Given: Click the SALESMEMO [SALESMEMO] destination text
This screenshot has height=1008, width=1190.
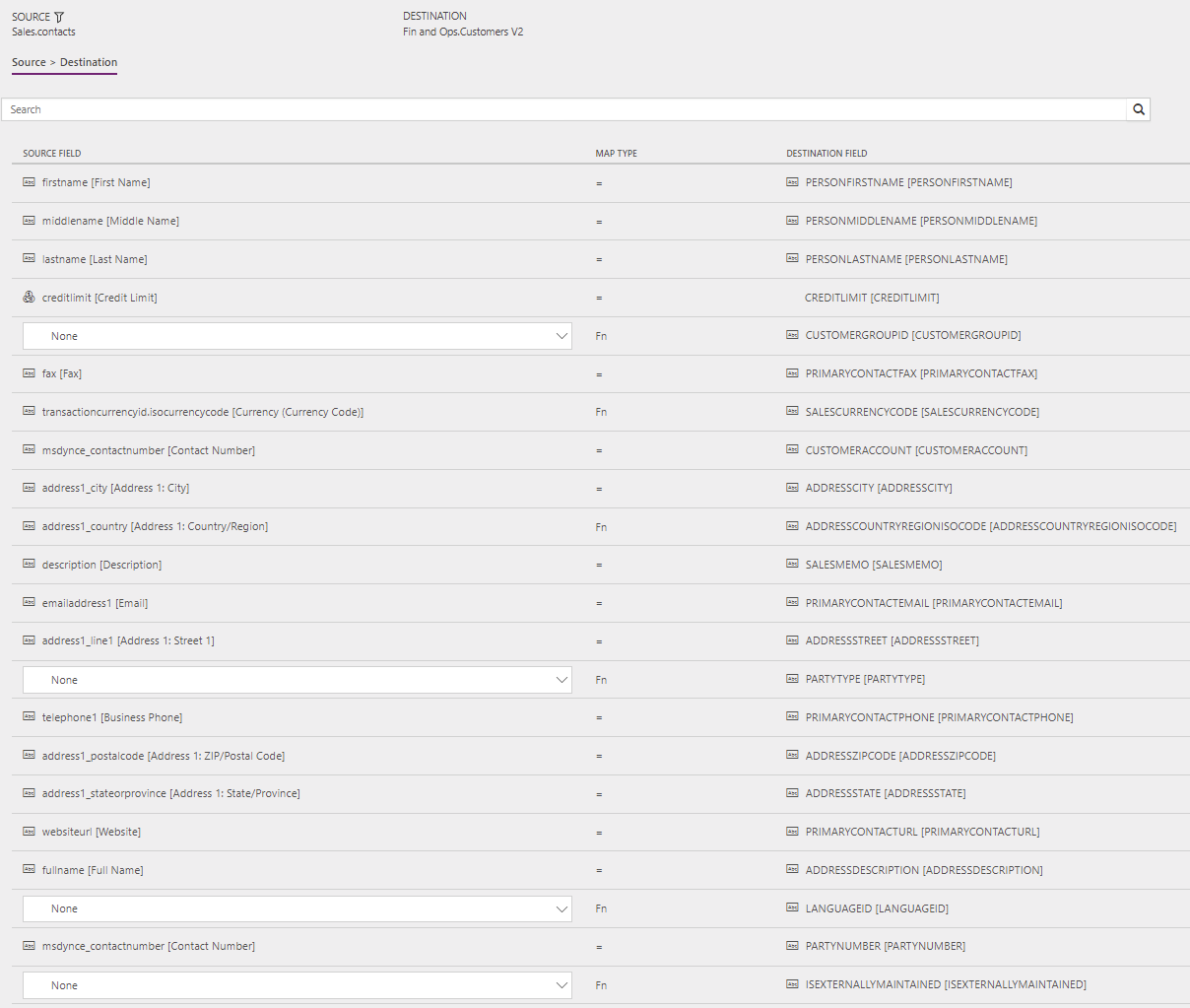Looking at the screenshot, I should [874, 565].
